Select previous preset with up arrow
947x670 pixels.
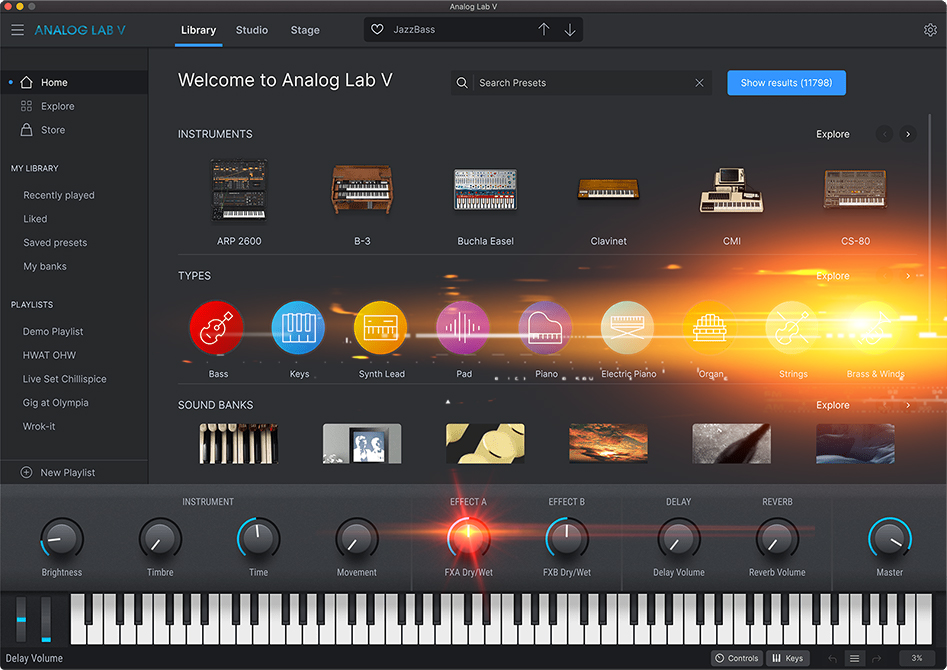[544, 30]
